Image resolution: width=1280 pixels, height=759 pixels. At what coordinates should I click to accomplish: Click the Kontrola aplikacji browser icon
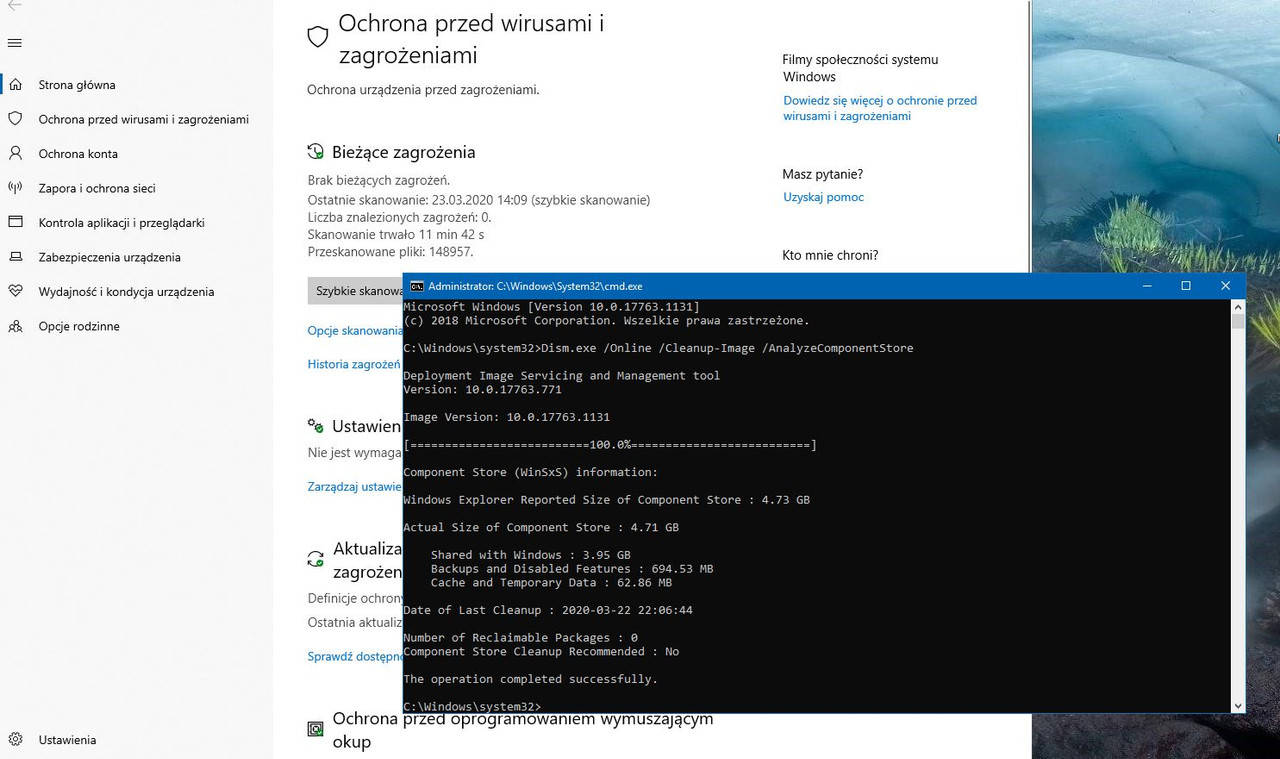pos(15,222)
